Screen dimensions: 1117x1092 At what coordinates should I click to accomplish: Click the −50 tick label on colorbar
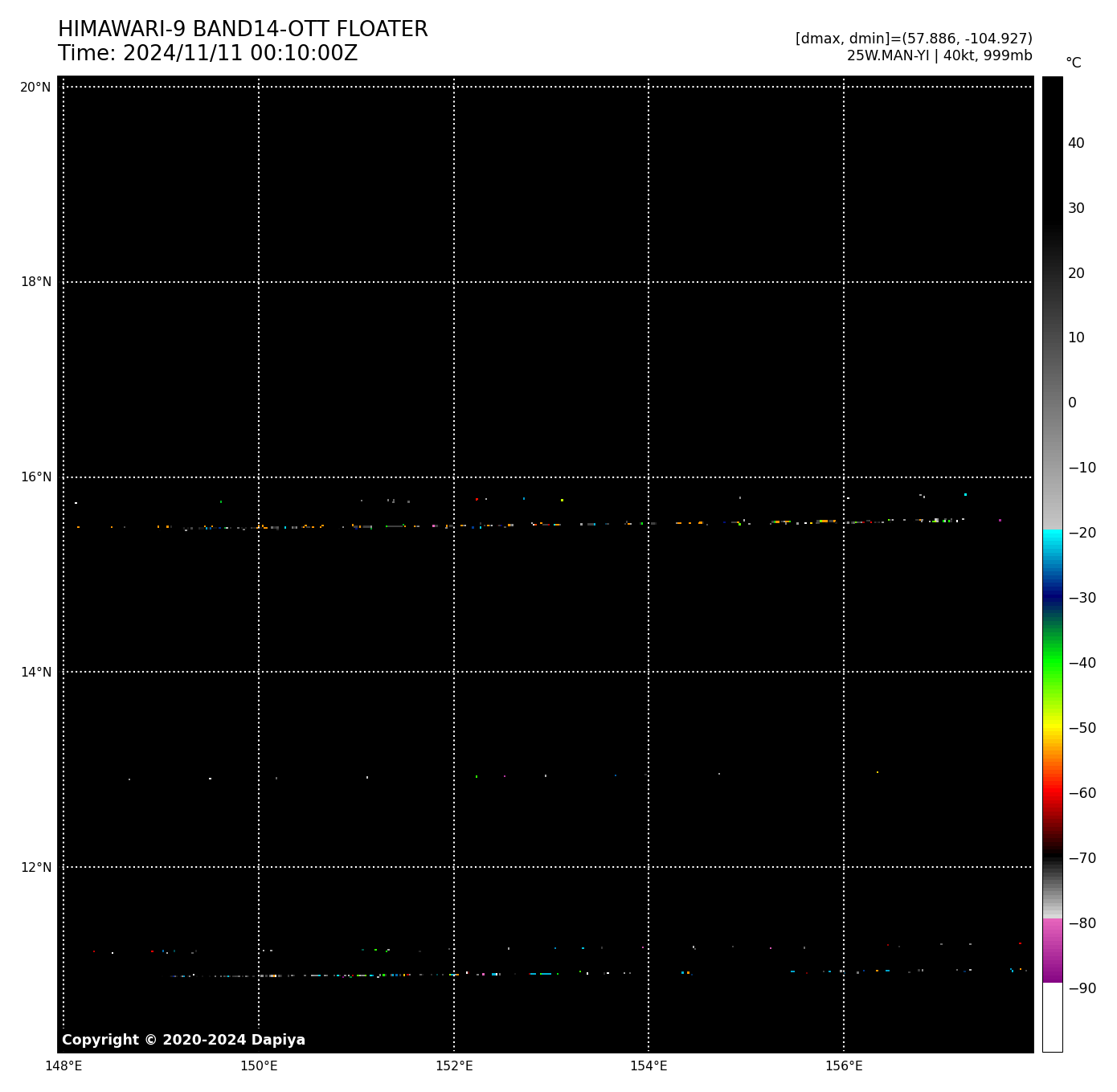[1082, 728]
